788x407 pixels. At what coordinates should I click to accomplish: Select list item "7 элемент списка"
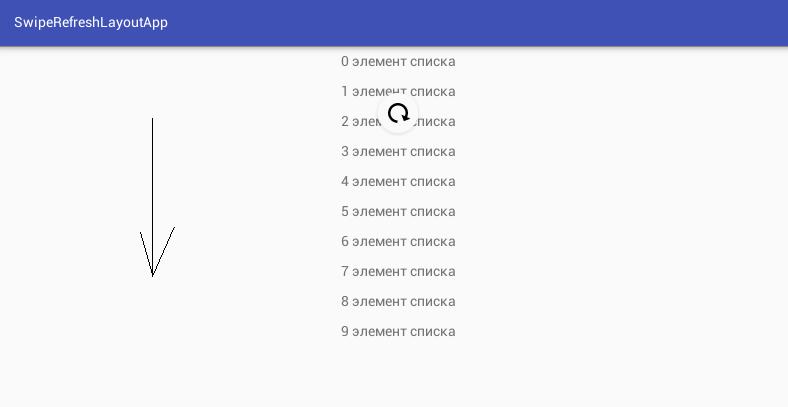point(398,272)
